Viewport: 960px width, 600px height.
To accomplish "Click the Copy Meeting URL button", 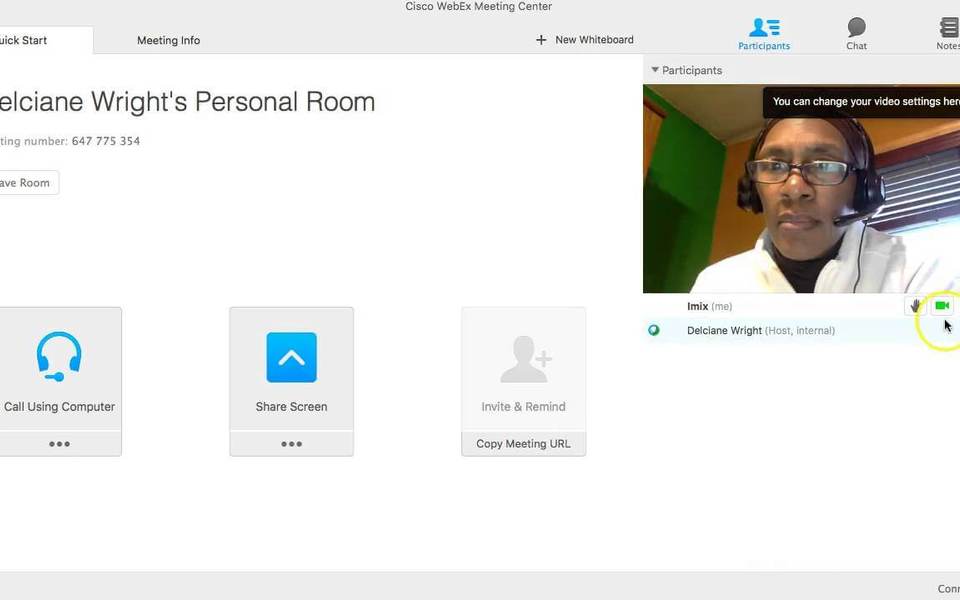I will pyautogui.click(x=523, y=444).
